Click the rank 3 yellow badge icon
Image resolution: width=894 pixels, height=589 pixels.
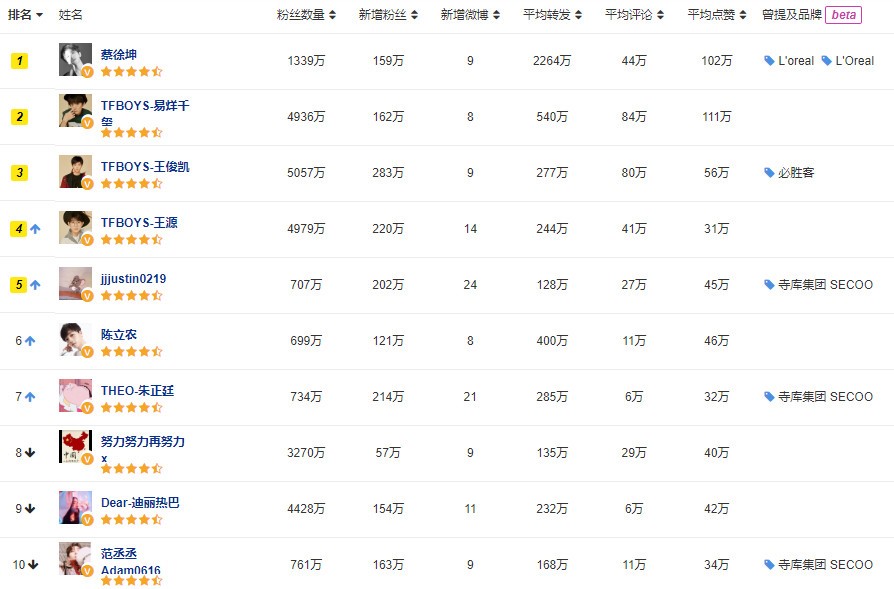point(19,173)
